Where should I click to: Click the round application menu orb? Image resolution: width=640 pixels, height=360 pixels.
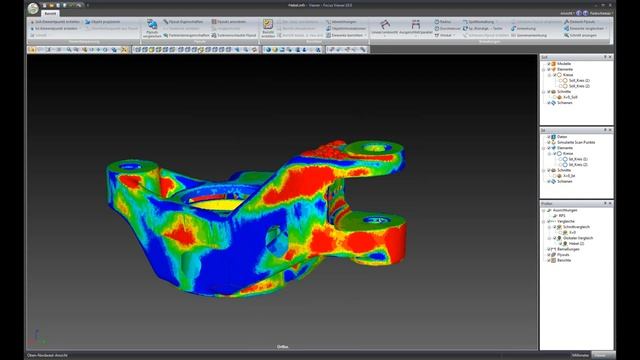coord(33,8)
